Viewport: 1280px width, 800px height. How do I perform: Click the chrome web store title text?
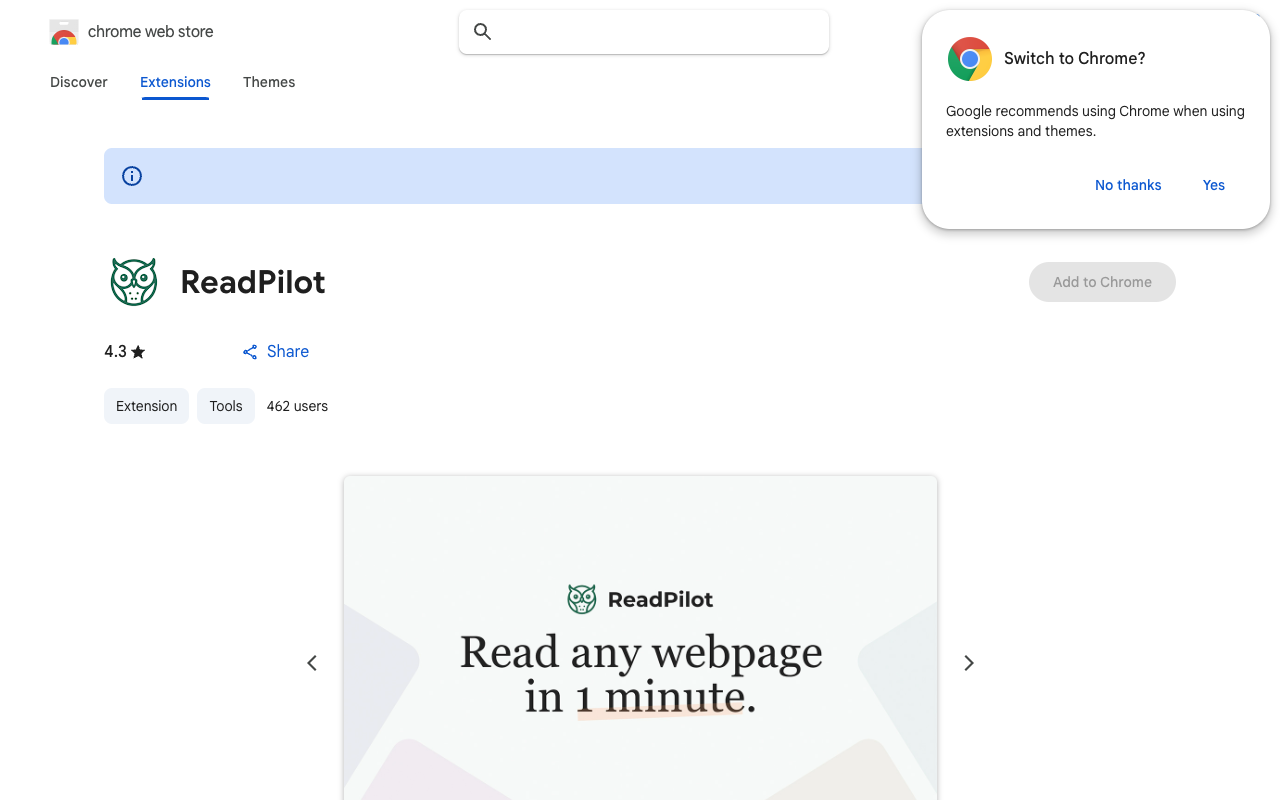151,32
